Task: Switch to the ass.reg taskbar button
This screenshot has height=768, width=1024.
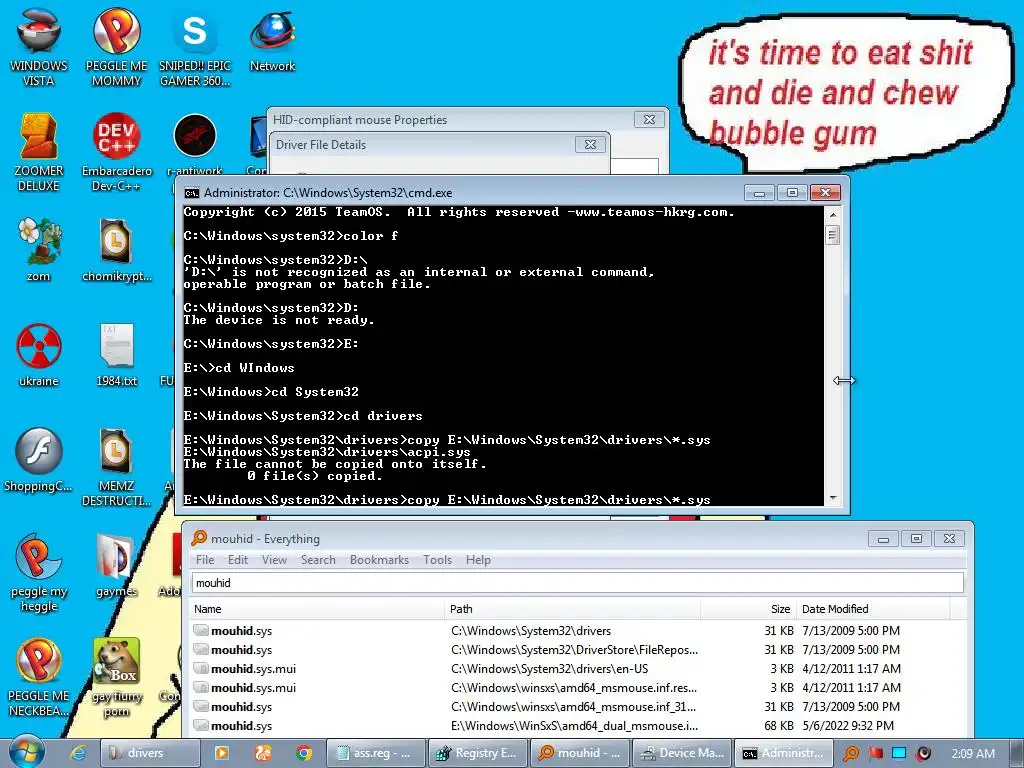Action: pos(376,753)
